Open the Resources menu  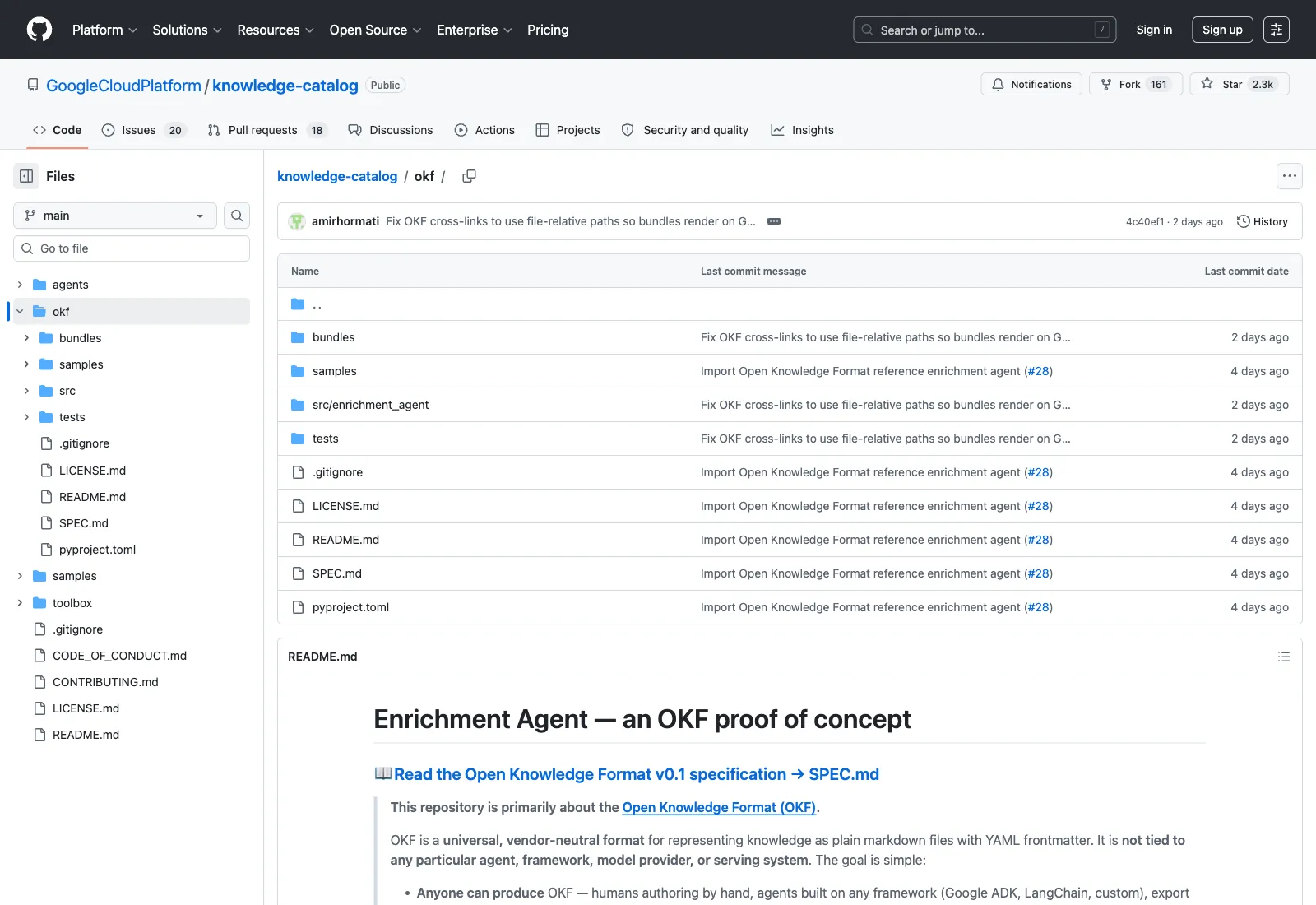276,30
